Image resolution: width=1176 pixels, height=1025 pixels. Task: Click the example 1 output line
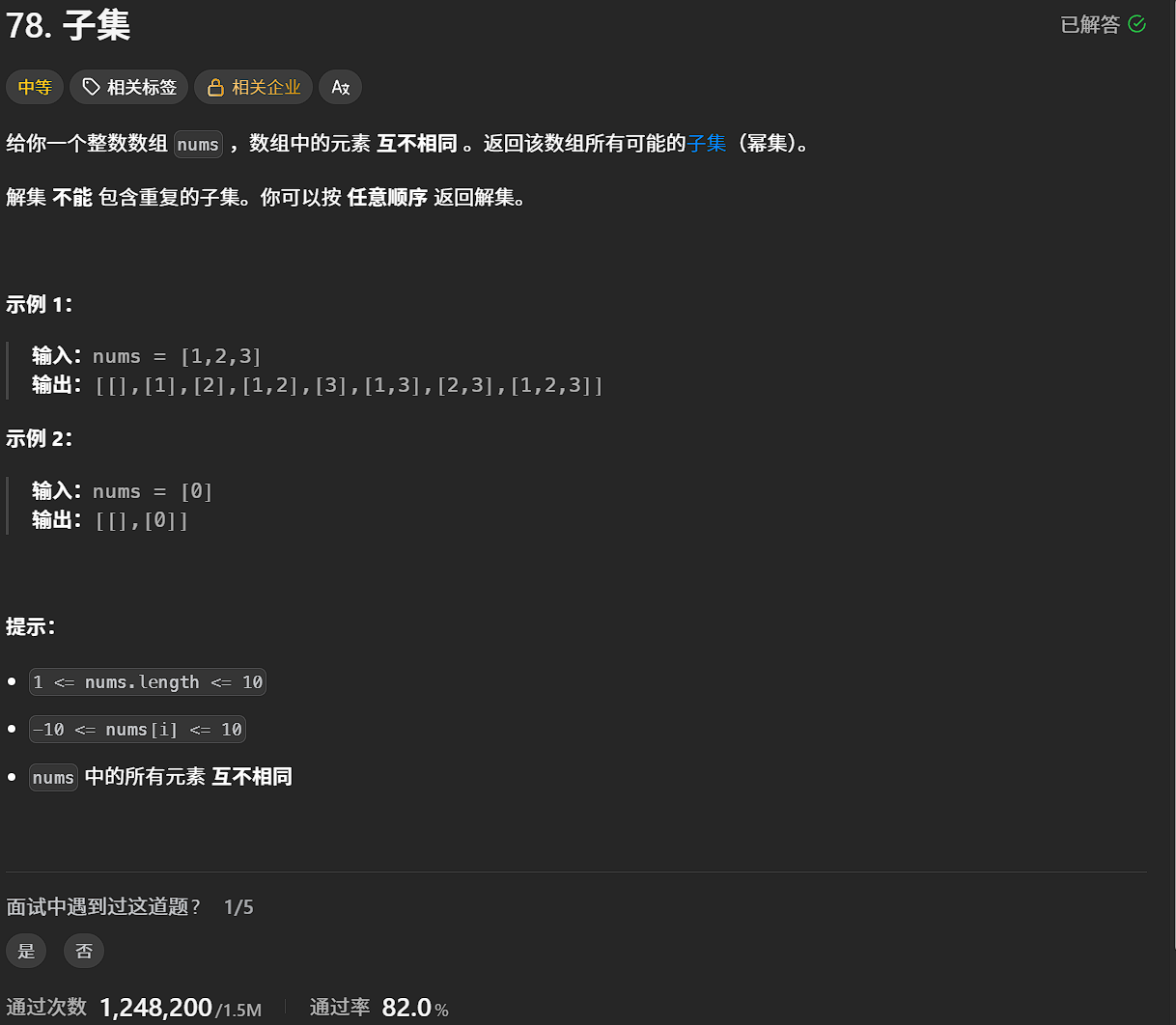point(318,385)
